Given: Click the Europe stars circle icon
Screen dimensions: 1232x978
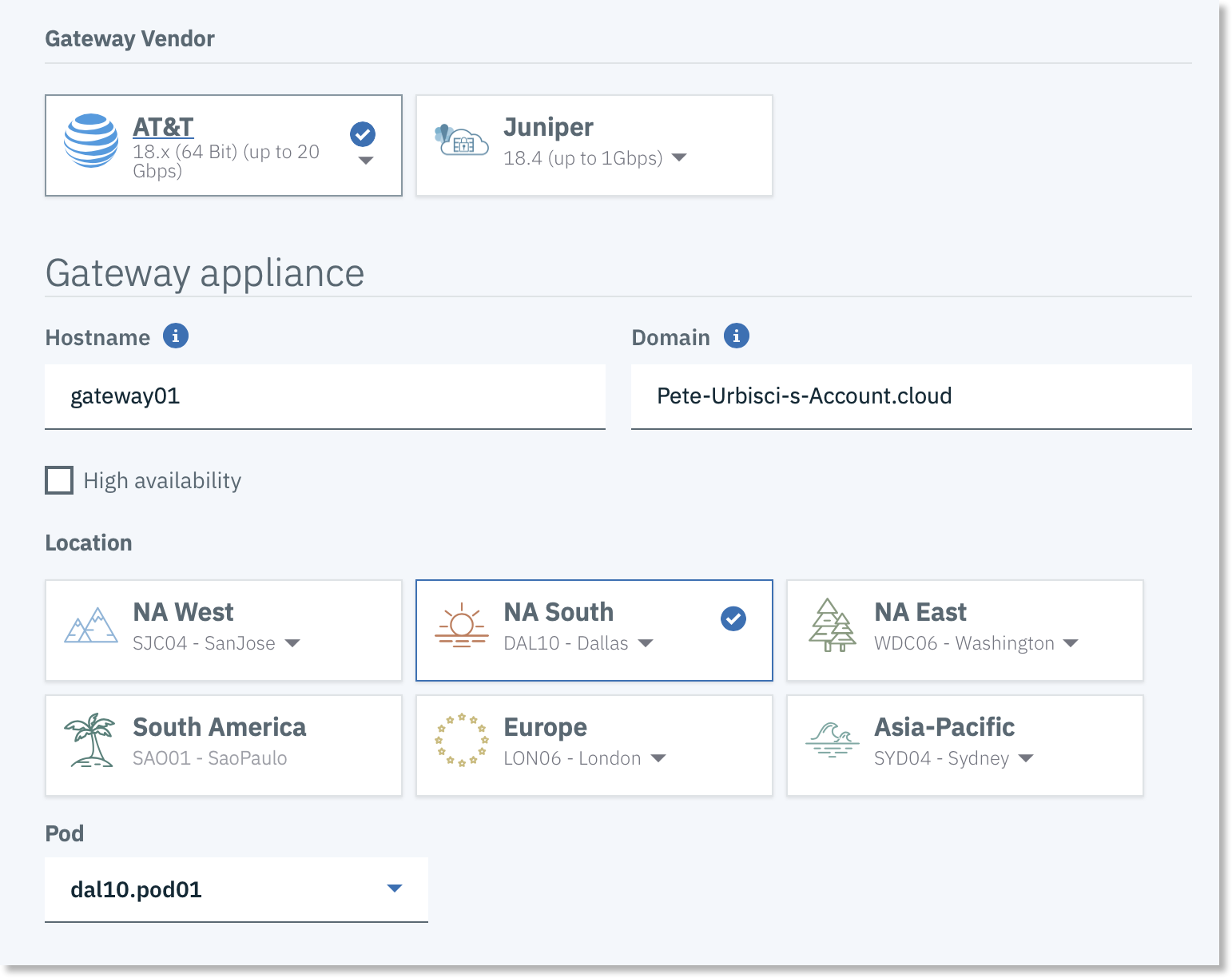Looking at the screenshot, I should tap(462, 740).
